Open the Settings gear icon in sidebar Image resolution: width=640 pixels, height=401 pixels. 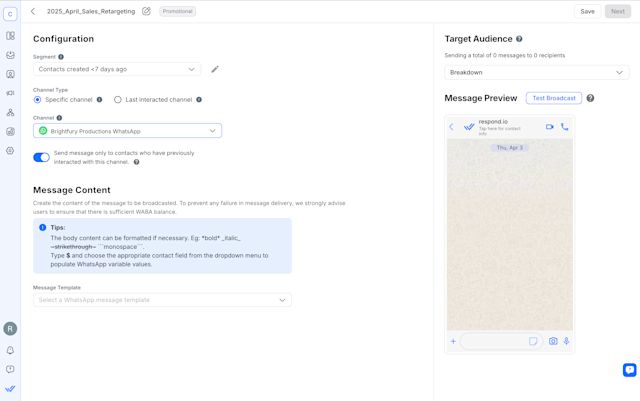[10, 151]
